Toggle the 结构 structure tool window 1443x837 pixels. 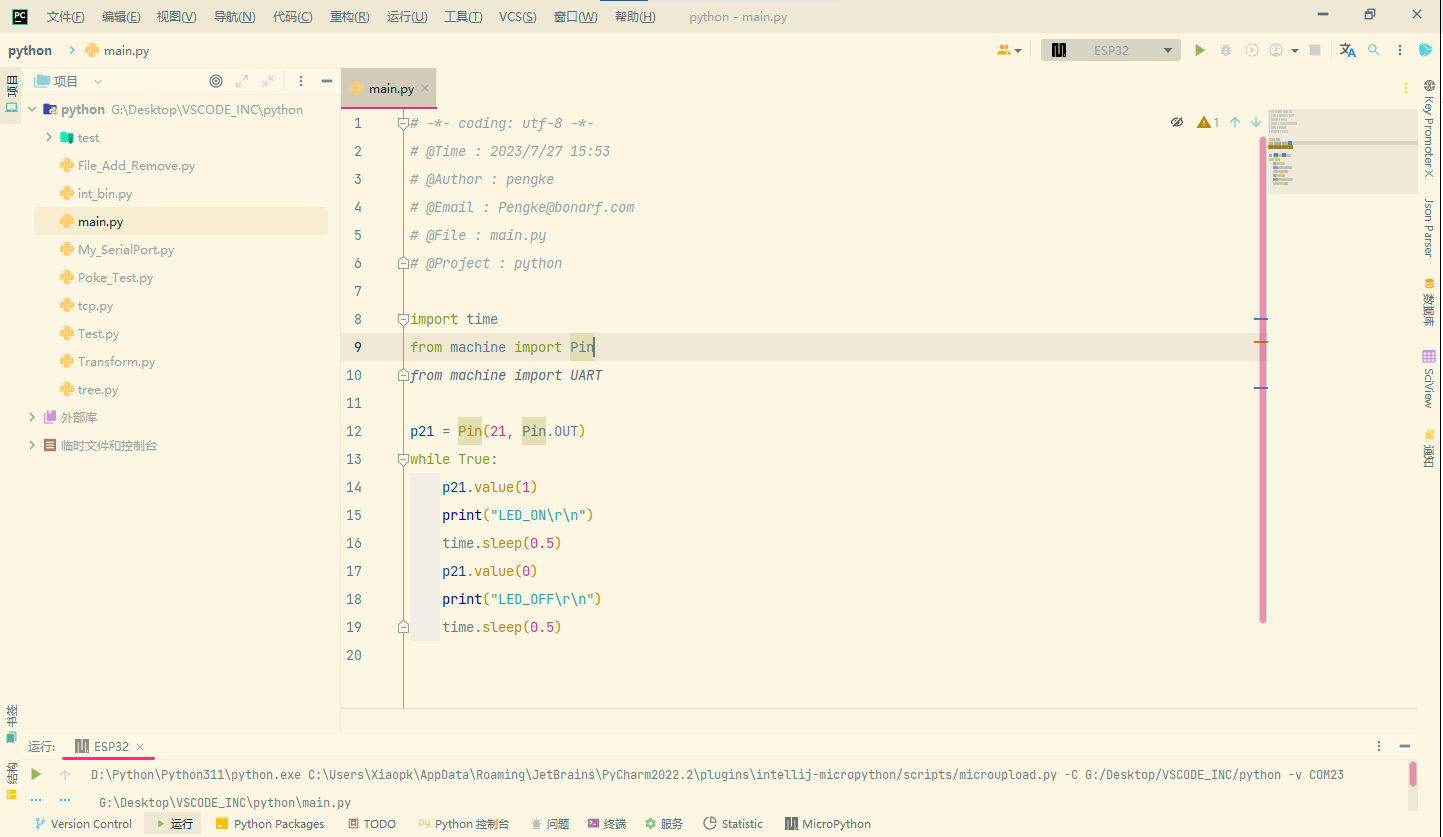(x=12, y=781)
